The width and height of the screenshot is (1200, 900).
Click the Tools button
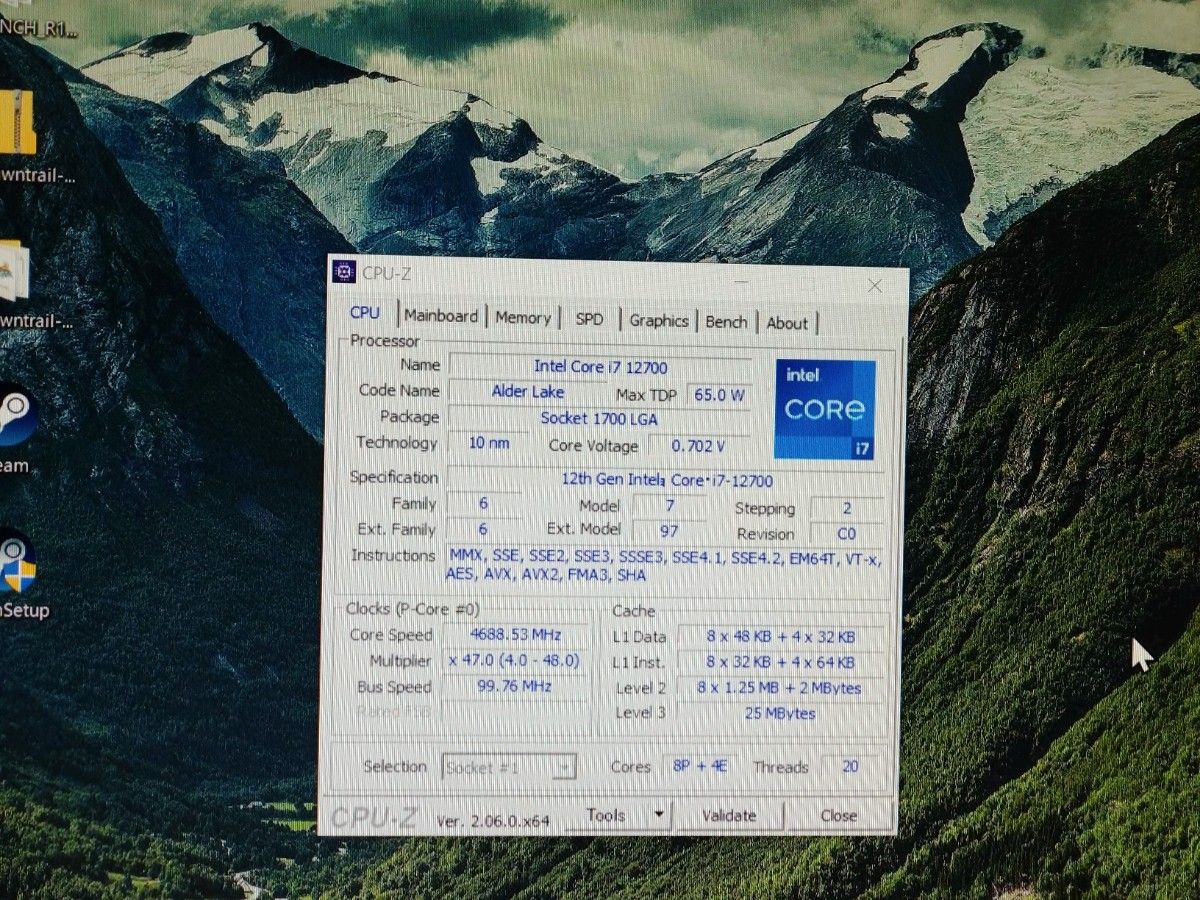[605, 816]
